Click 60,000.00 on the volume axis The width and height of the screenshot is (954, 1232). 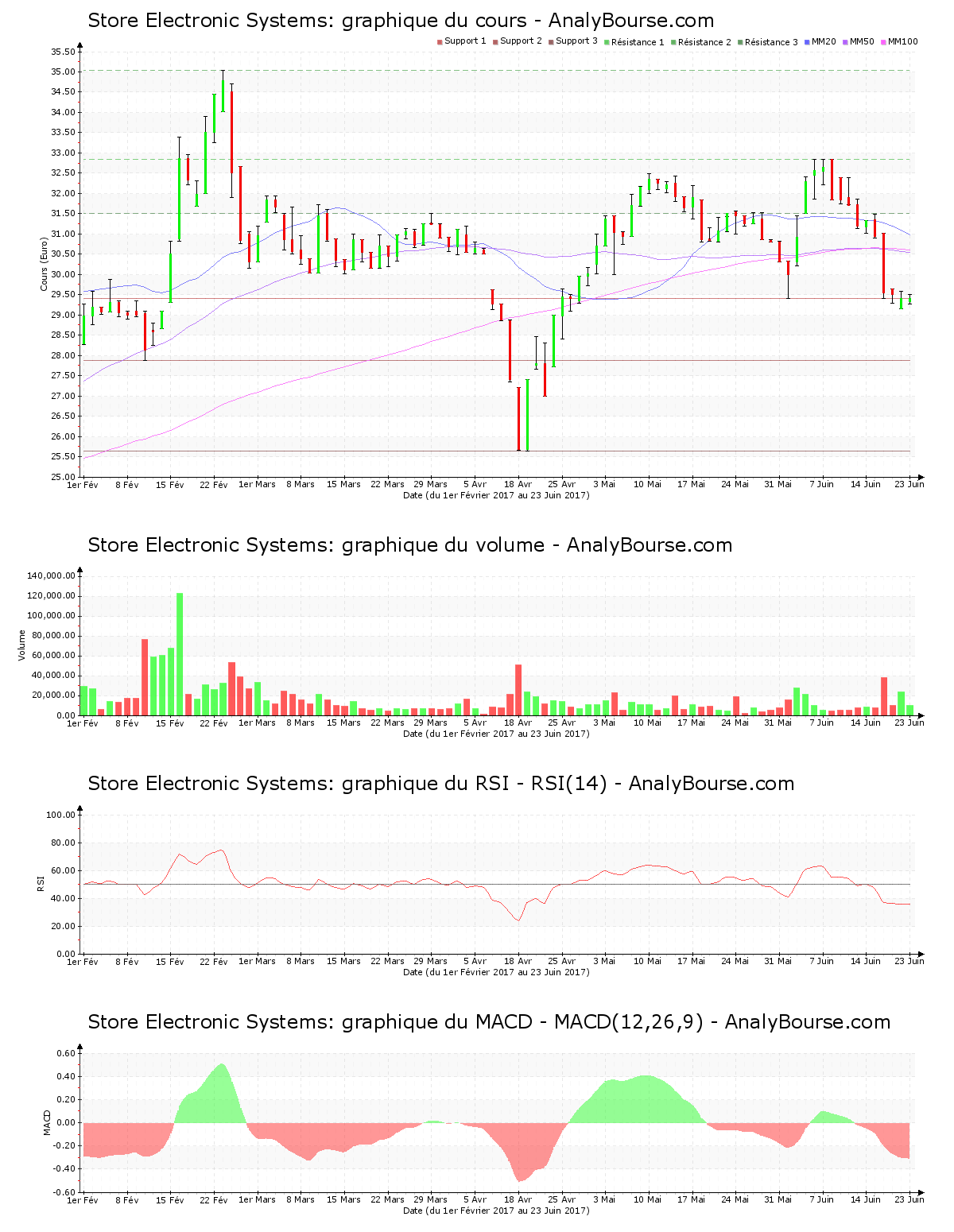tap(54, 655)
